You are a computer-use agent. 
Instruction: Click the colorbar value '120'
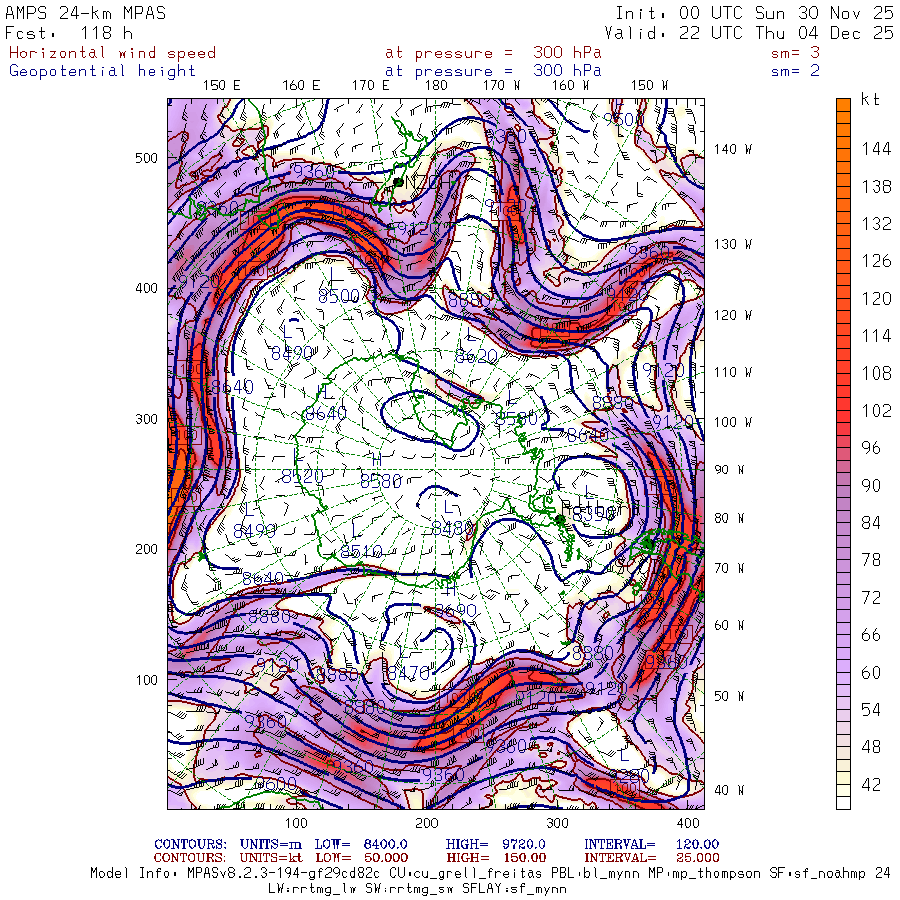876,299
